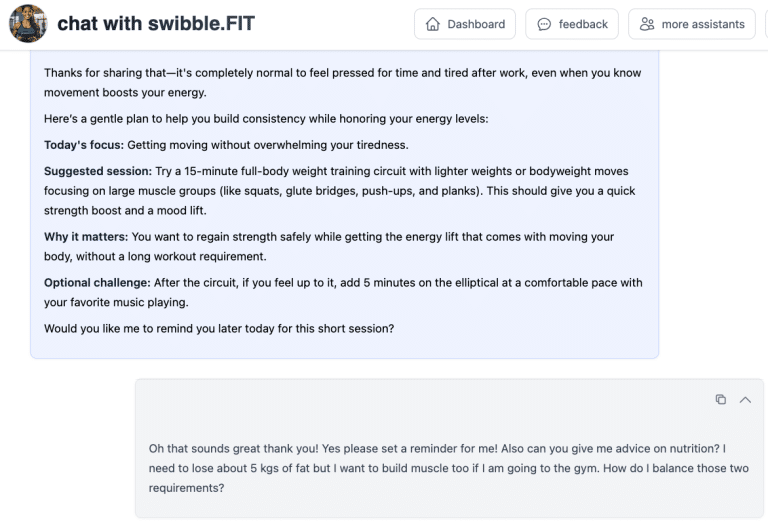The height and width of the screenshot is (524, 768).
Task: Click the speech bubble feedback icon
Action: point(544,24)
